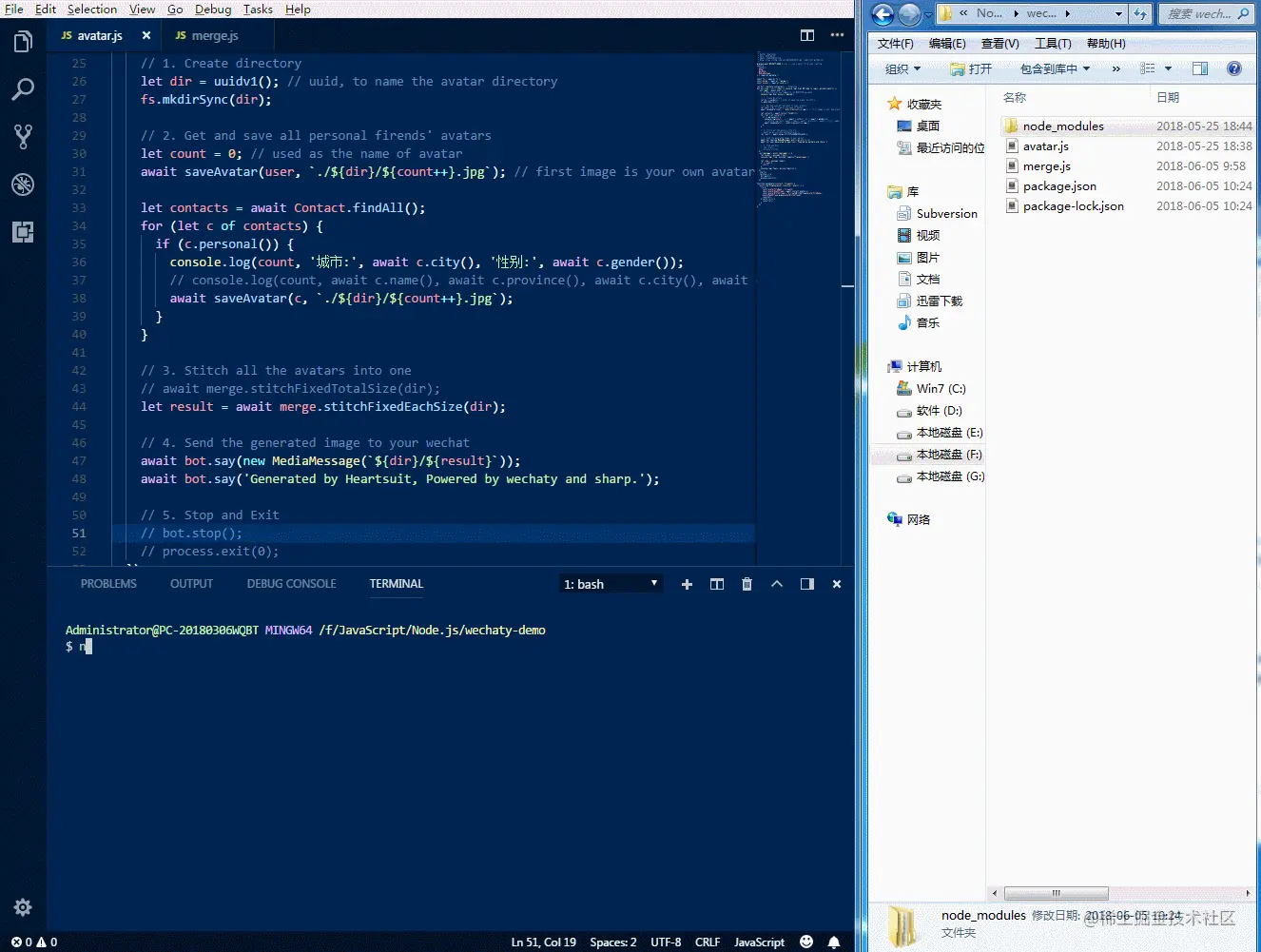Image resolution: width=1261 pixels, height=952 pixels.
Task: Open the Selection menu
Action: (92, 9)
